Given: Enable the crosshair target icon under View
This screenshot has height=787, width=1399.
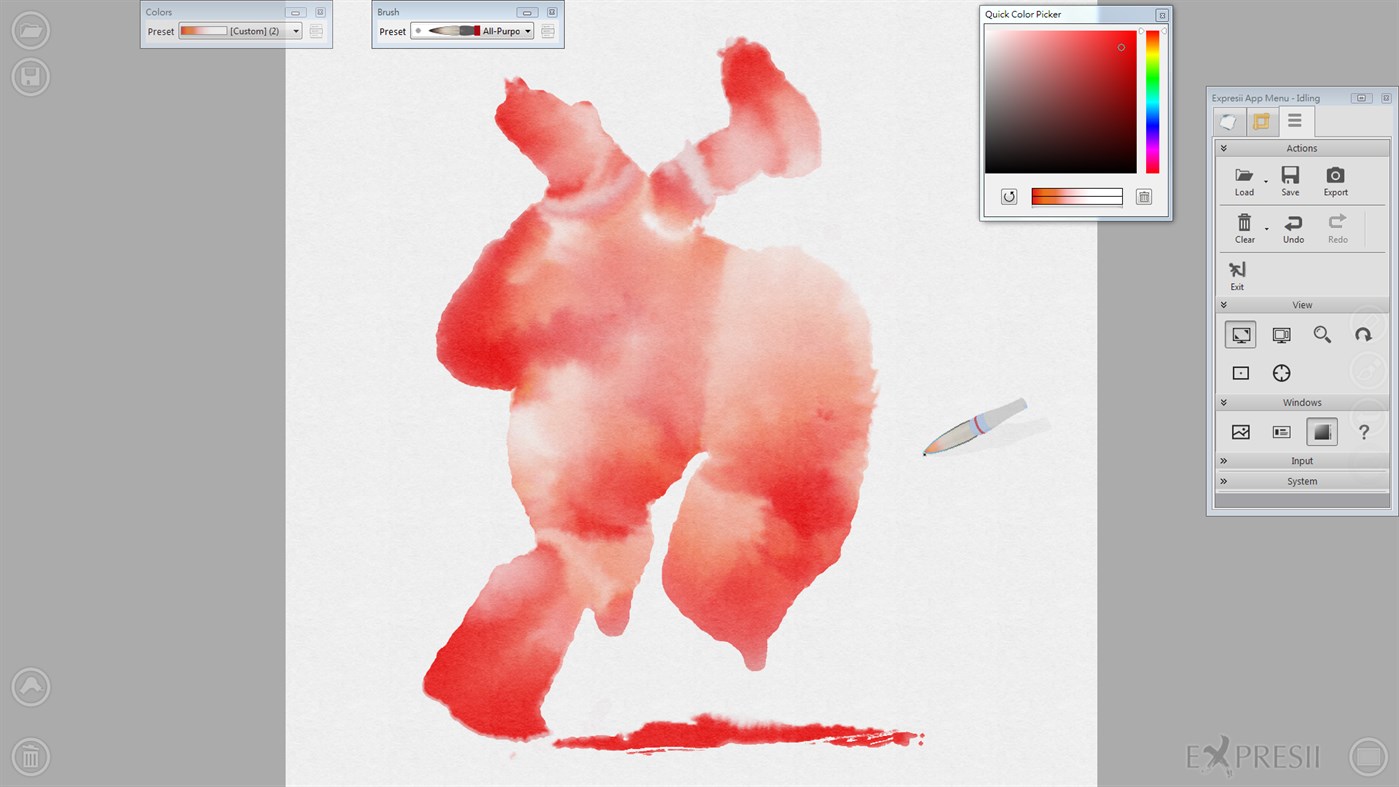Looking at the screenshot, I should tap(1281, 372).
